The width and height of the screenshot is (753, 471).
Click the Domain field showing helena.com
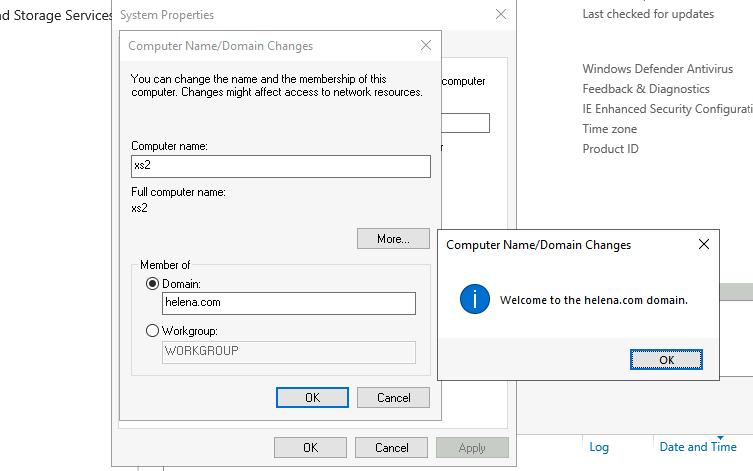[x=288, y=304]
